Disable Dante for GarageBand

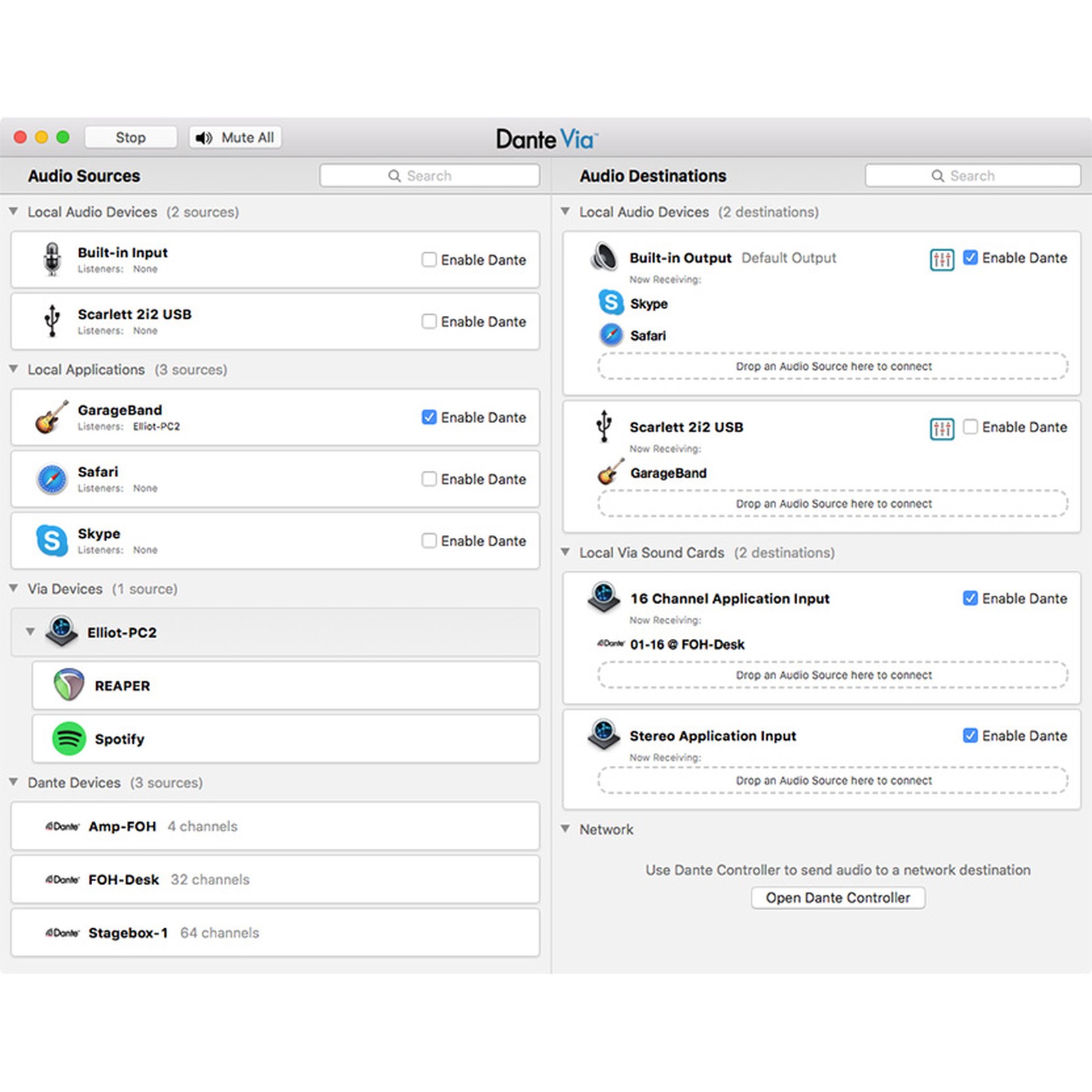pos(429,417)
